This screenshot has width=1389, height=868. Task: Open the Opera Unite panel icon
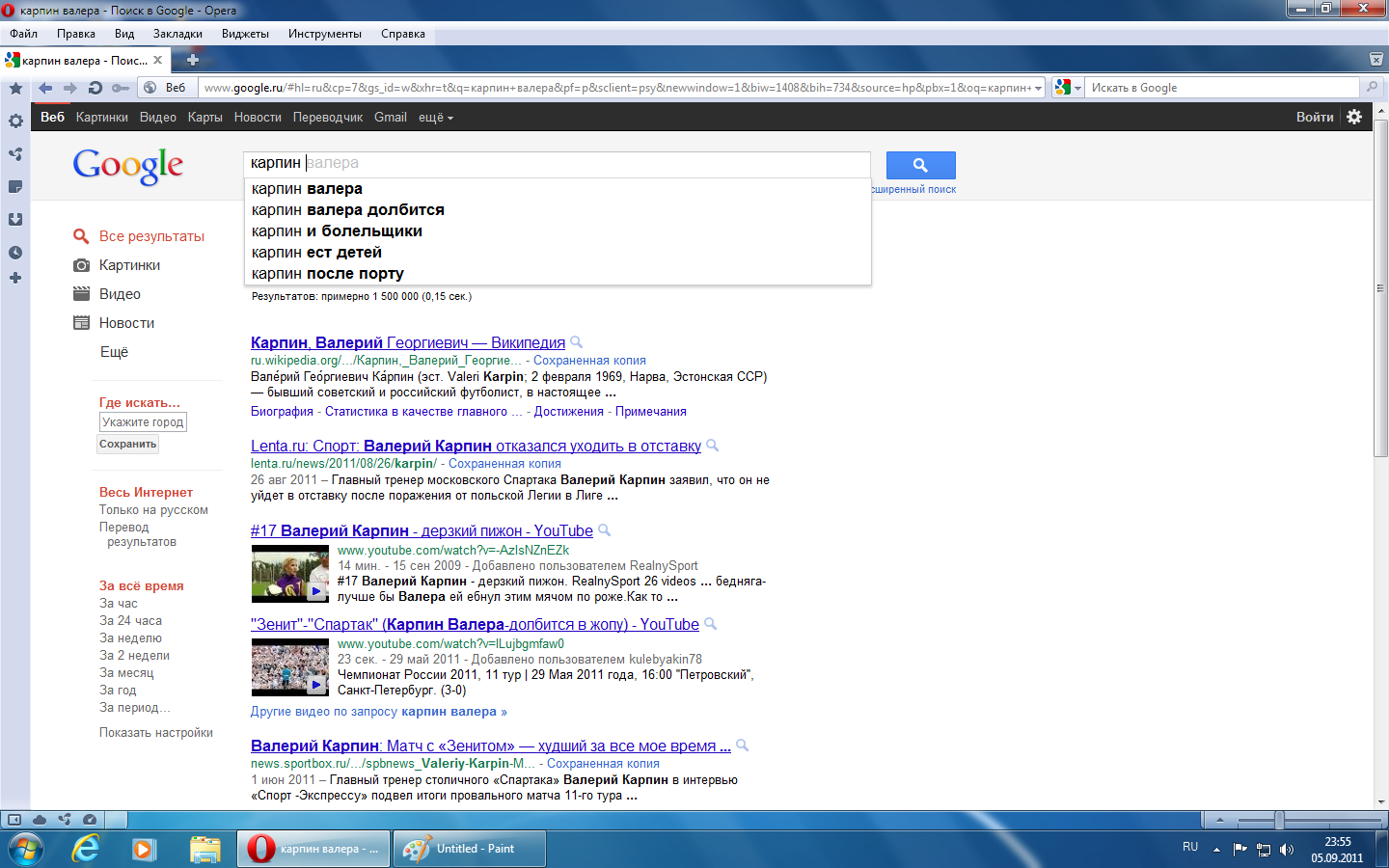[15, 154]
